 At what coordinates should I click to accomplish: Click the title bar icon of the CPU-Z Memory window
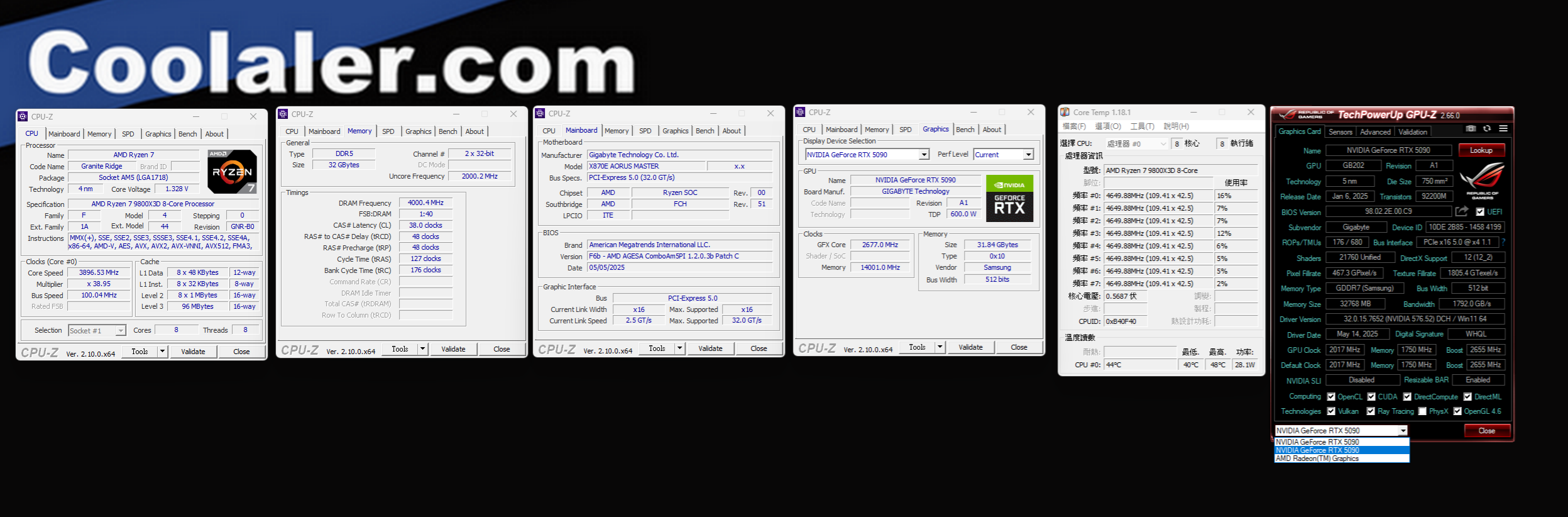(283, 114)
